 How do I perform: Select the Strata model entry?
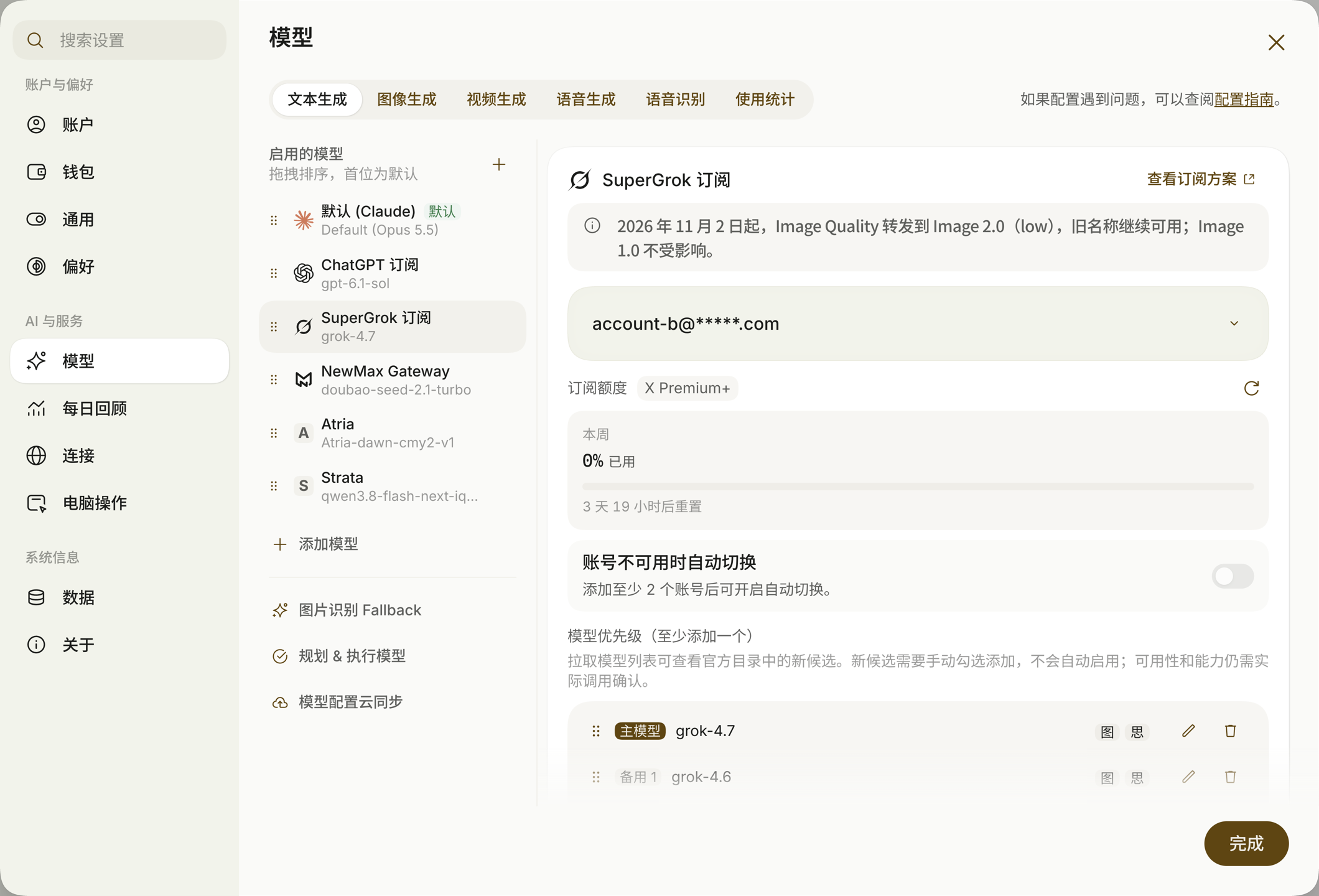coord(393,486)
